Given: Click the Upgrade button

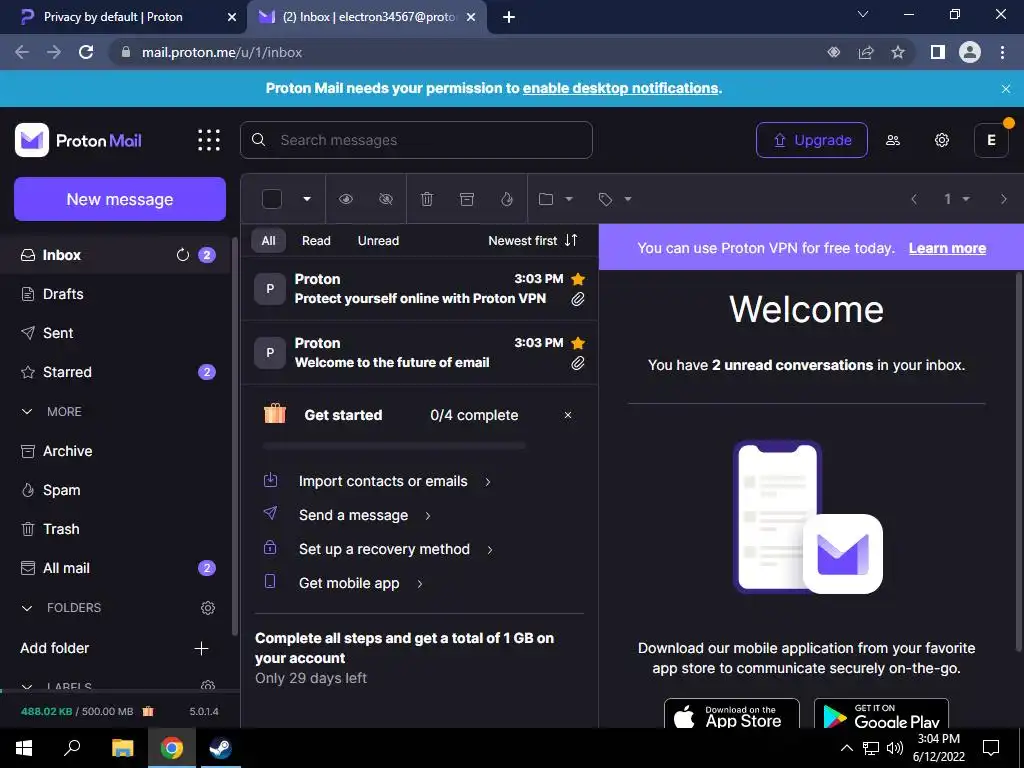Looking at the screenshot, I should pos(812,140).
